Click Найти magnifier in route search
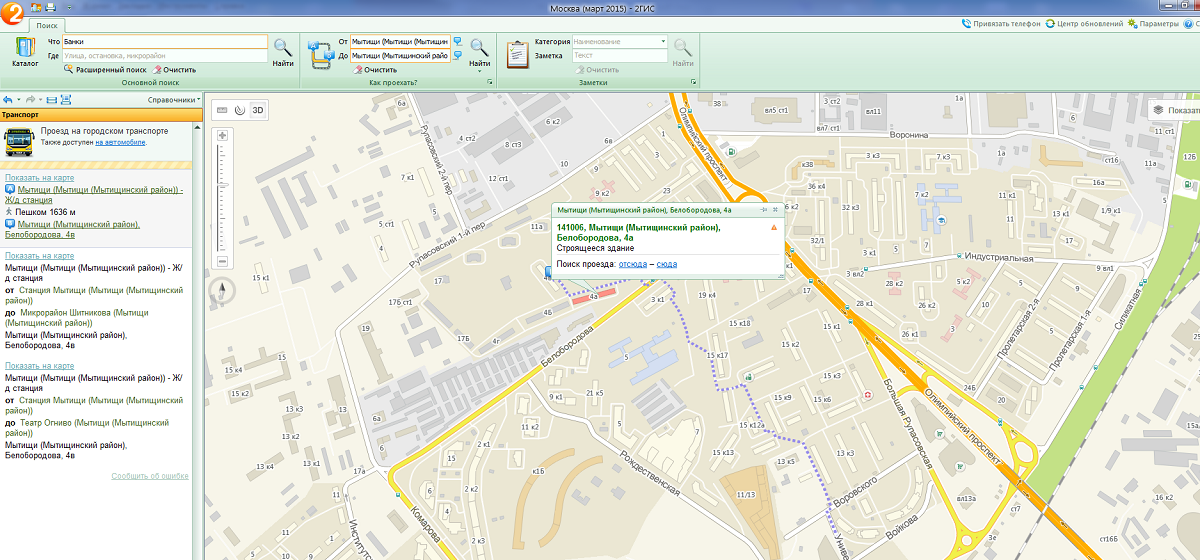The image size is (1200, 560). (x=480, y=50)
